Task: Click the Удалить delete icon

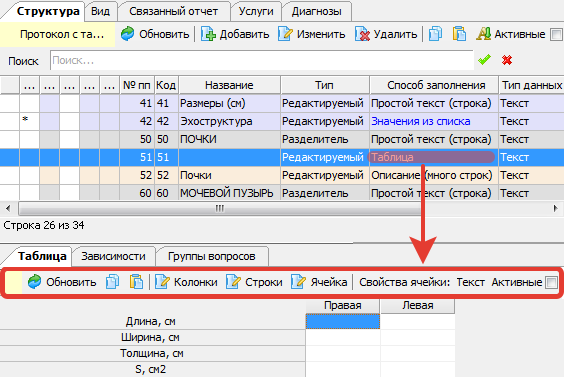Action: [362, 34]
